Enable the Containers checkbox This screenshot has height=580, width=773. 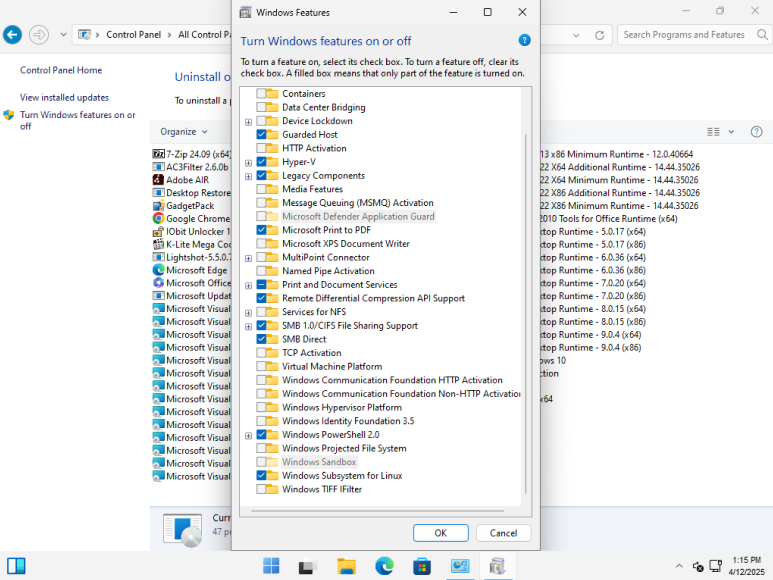point(261,94)
